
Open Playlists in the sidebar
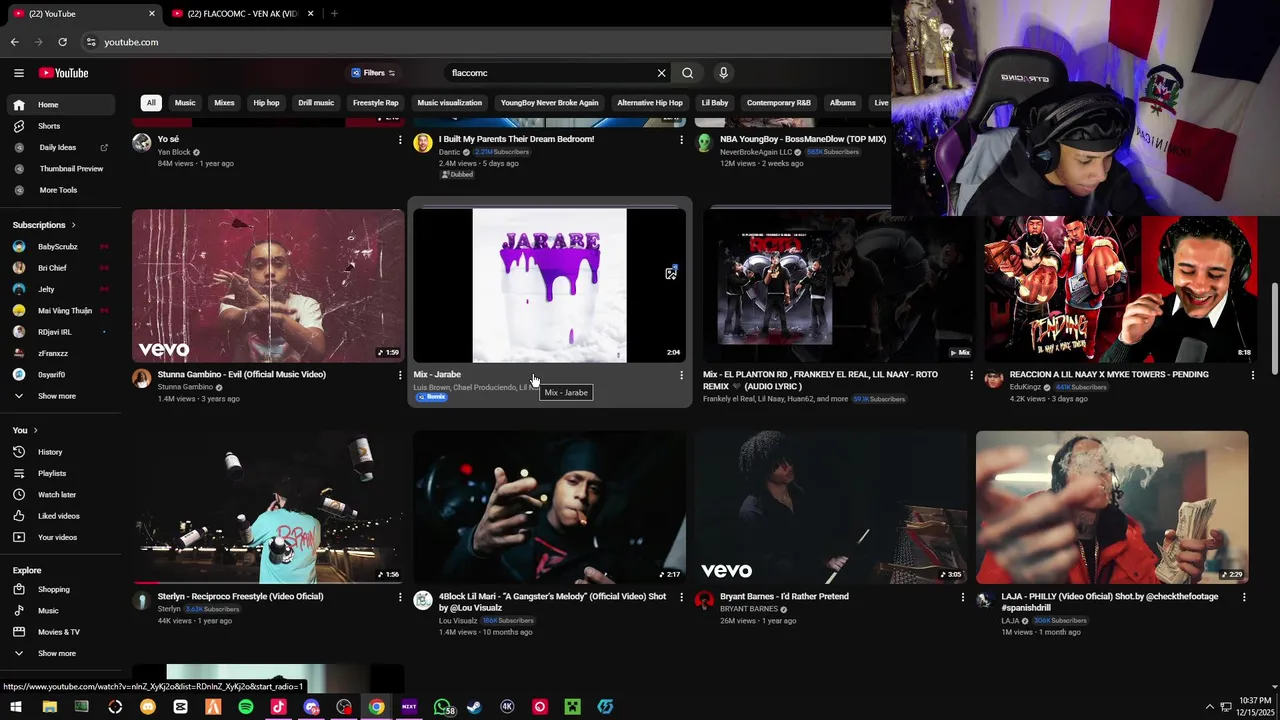60,473
